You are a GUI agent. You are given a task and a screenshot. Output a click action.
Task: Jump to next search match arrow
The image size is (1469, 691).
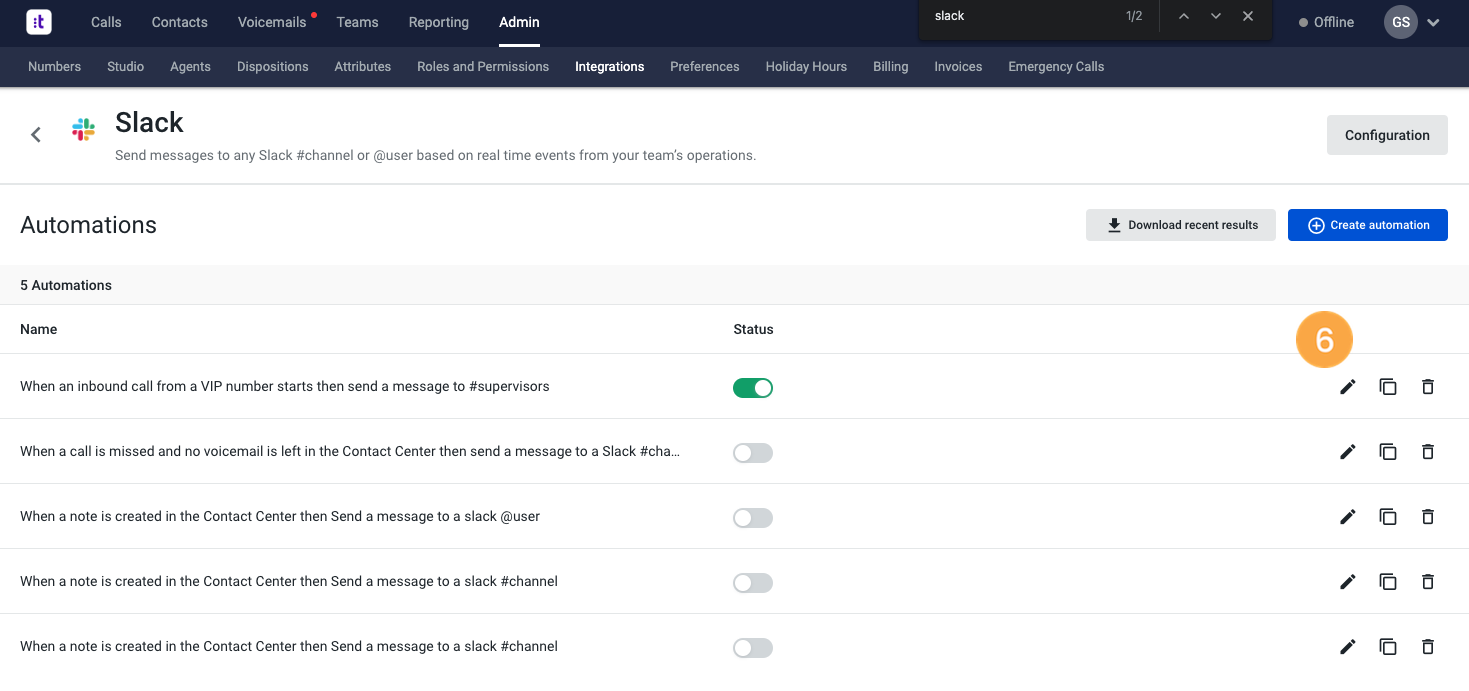click(x=1216, y=16)
